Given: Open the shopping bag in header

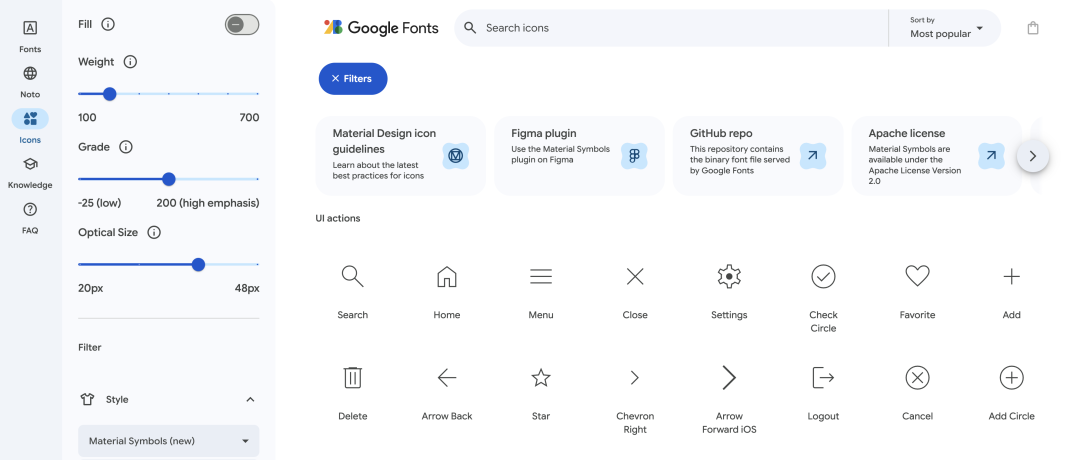Looking at the screenshot, I should pos(1032,28).
